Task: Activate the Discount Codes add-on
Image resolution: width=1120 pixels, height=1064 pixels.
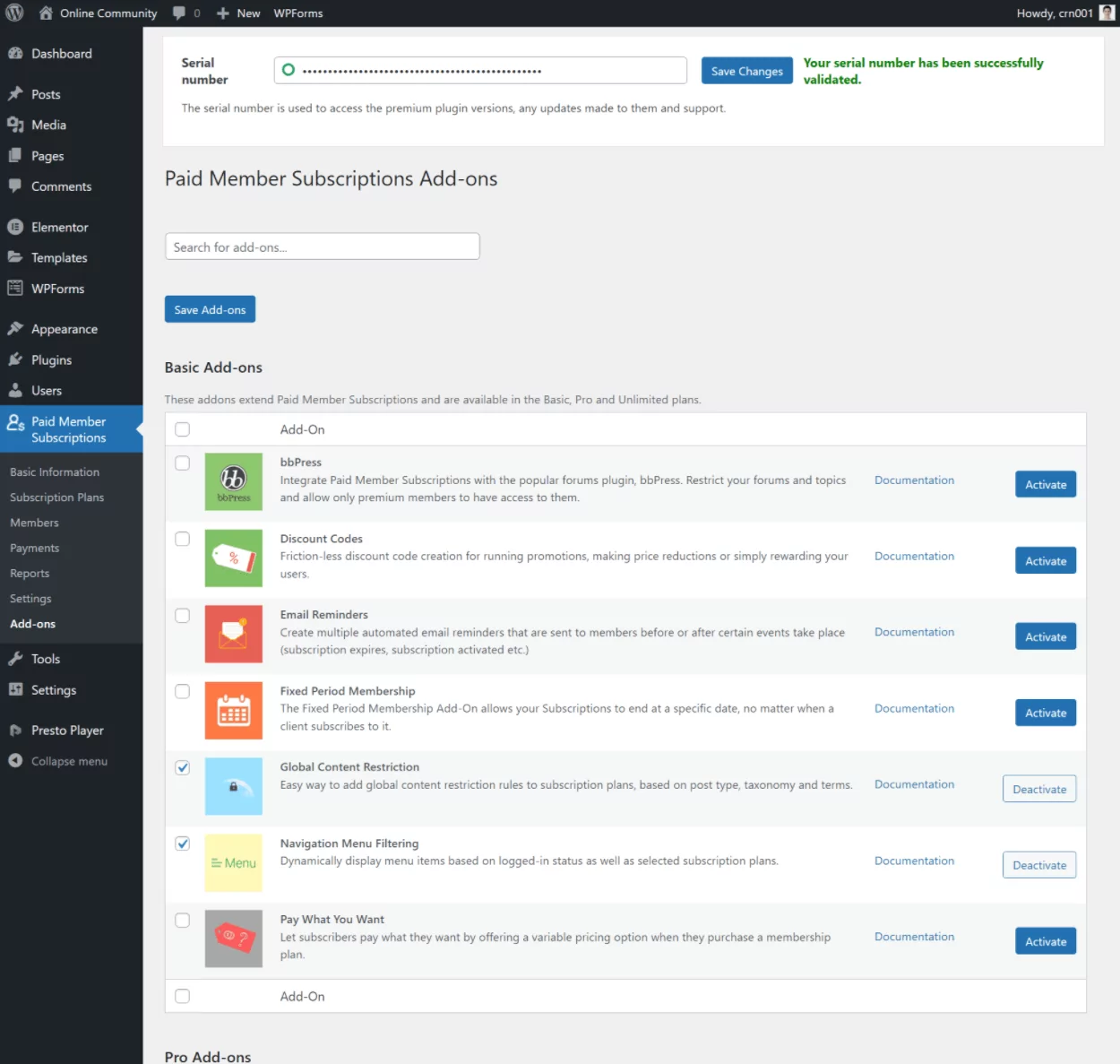Action: pyautogui.click(x=1046, y=560)
